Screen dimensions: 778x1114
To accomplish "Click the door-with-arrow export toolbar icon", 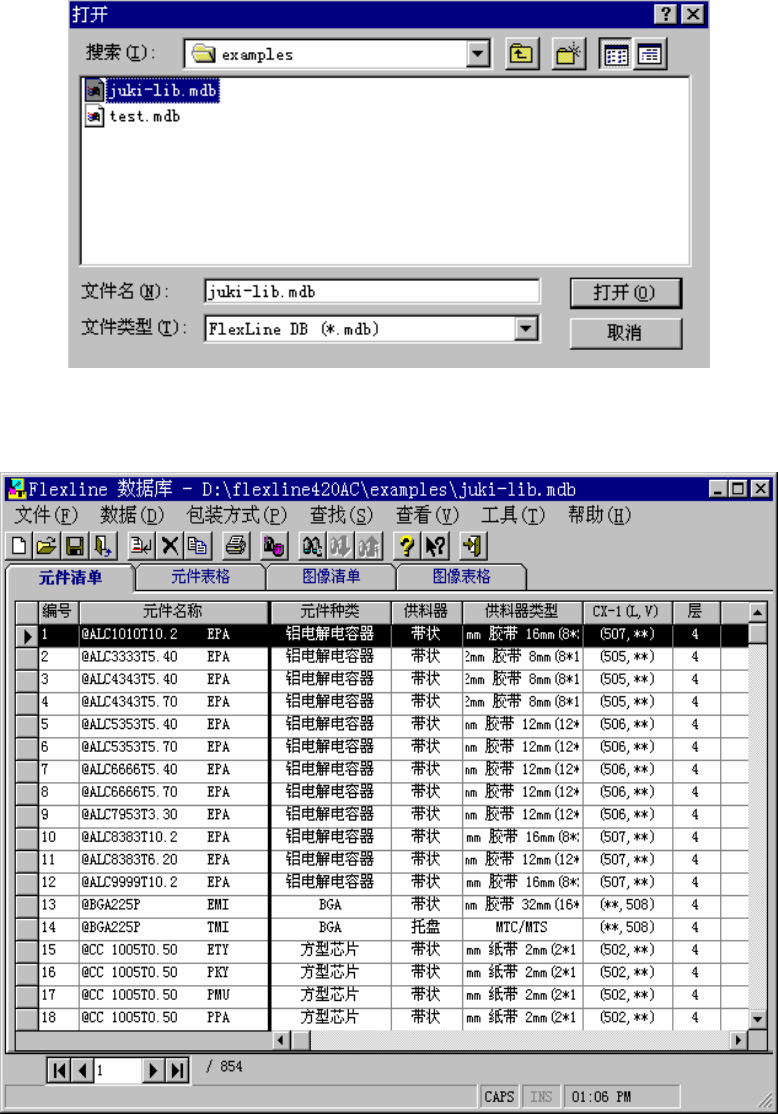I will click(102, 546).
